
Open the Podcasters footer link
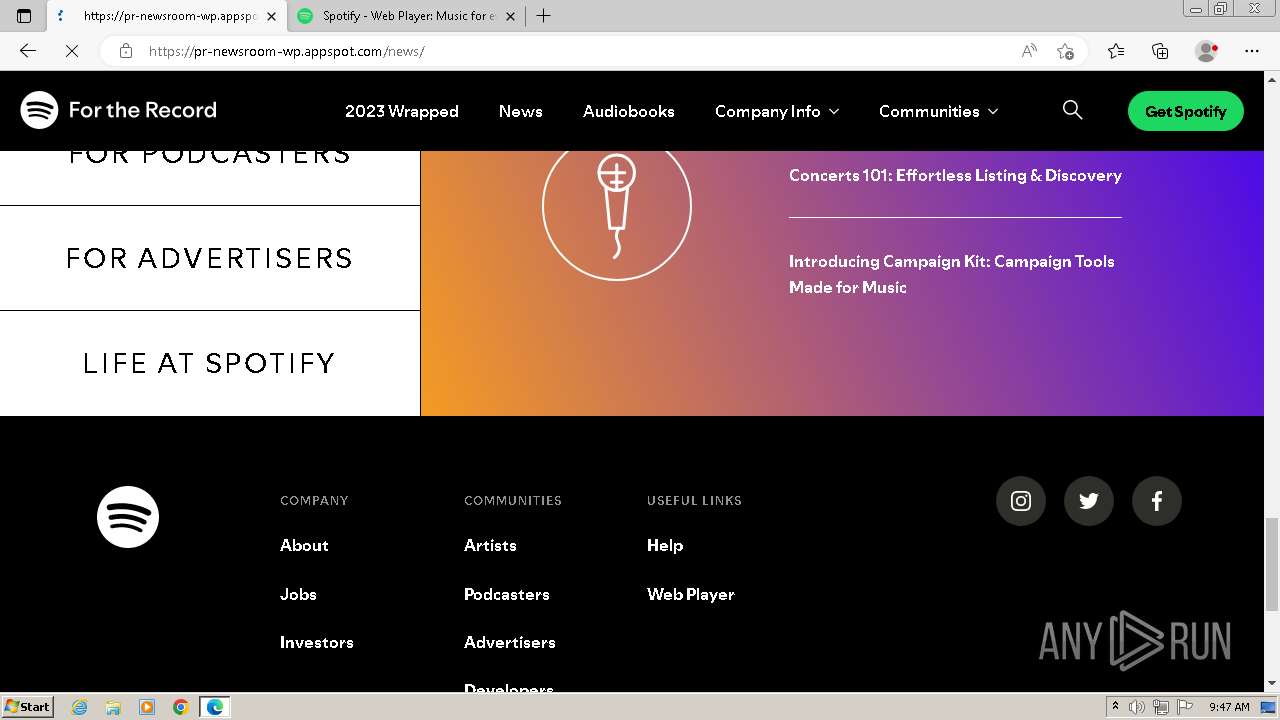(507, 594)
